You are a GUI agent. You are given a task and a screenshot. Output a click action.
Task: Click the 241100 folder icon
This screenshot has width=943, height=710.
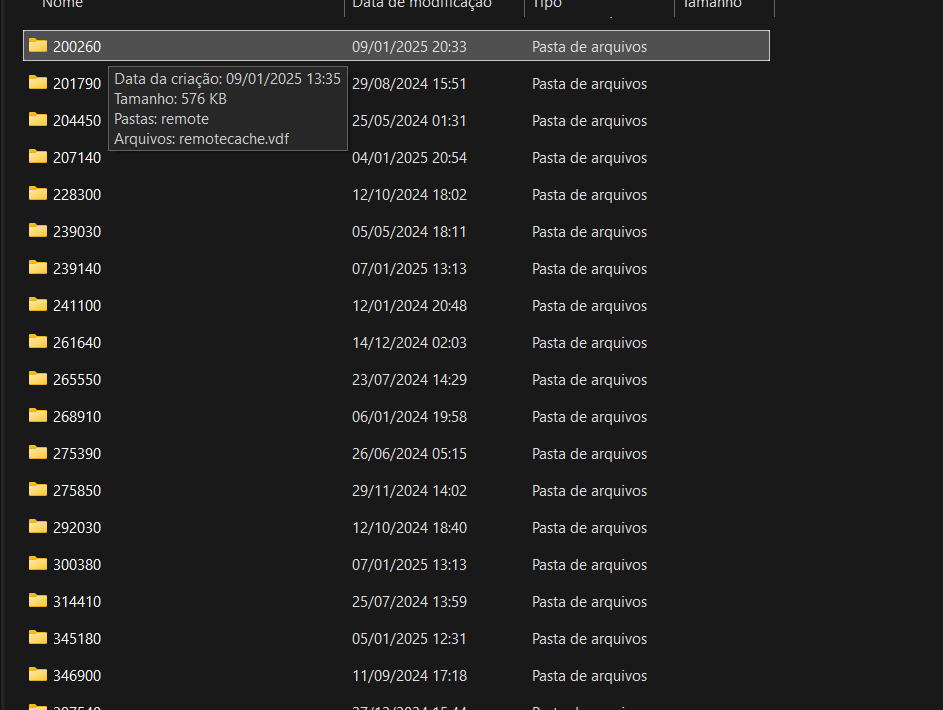click(38, 305)
